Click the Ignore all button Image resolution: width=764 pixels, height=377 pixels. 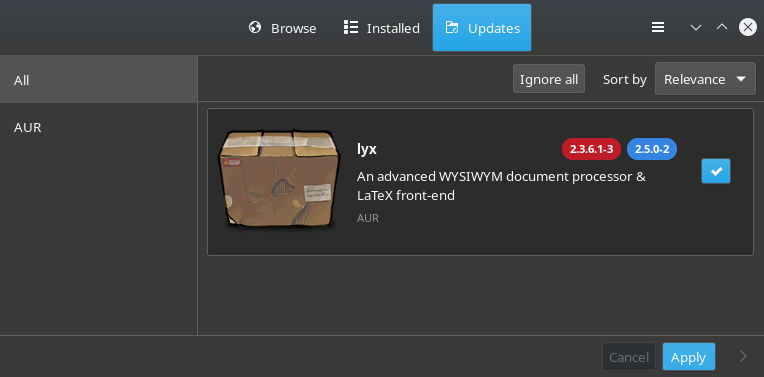[x=549, y=79]
